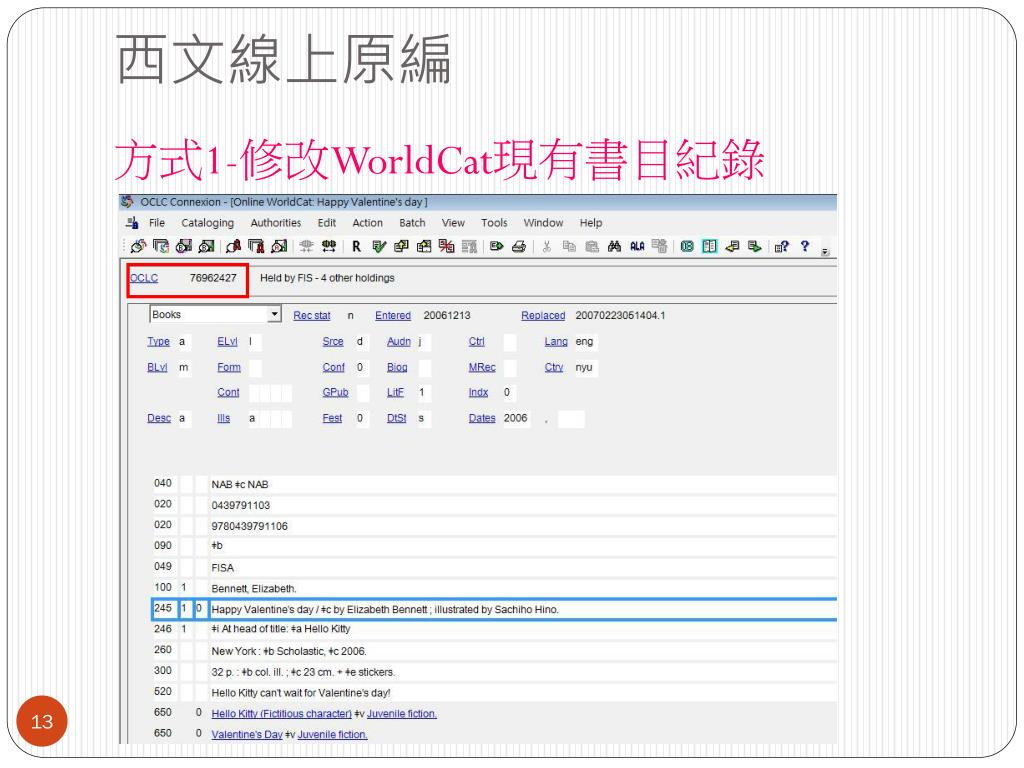Click the scissors cut icon
The width and height of the screenshot is (1024, 768).
tap(547, 246)
